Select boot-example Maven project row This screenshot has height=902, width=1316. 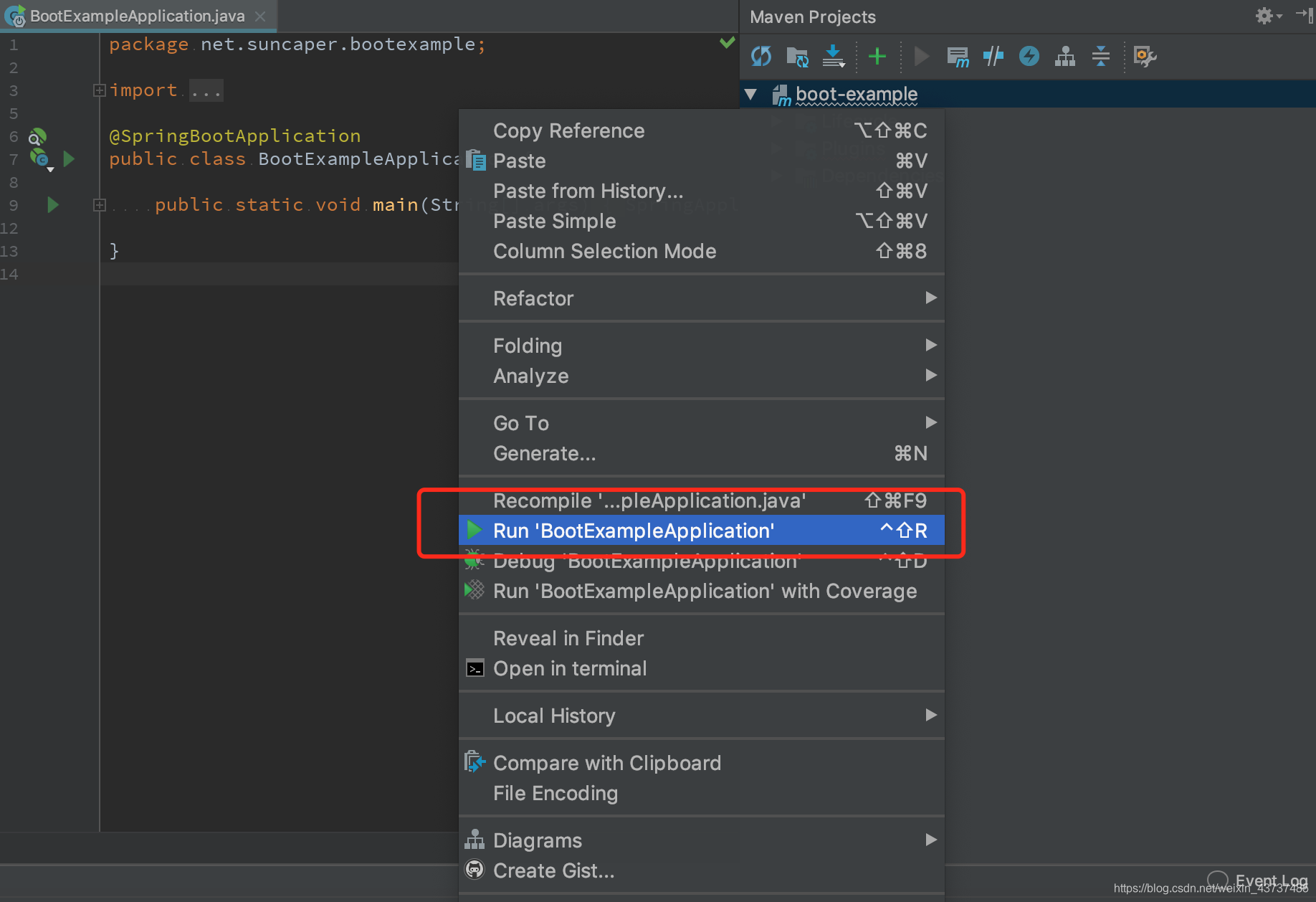coord(1028,94)
